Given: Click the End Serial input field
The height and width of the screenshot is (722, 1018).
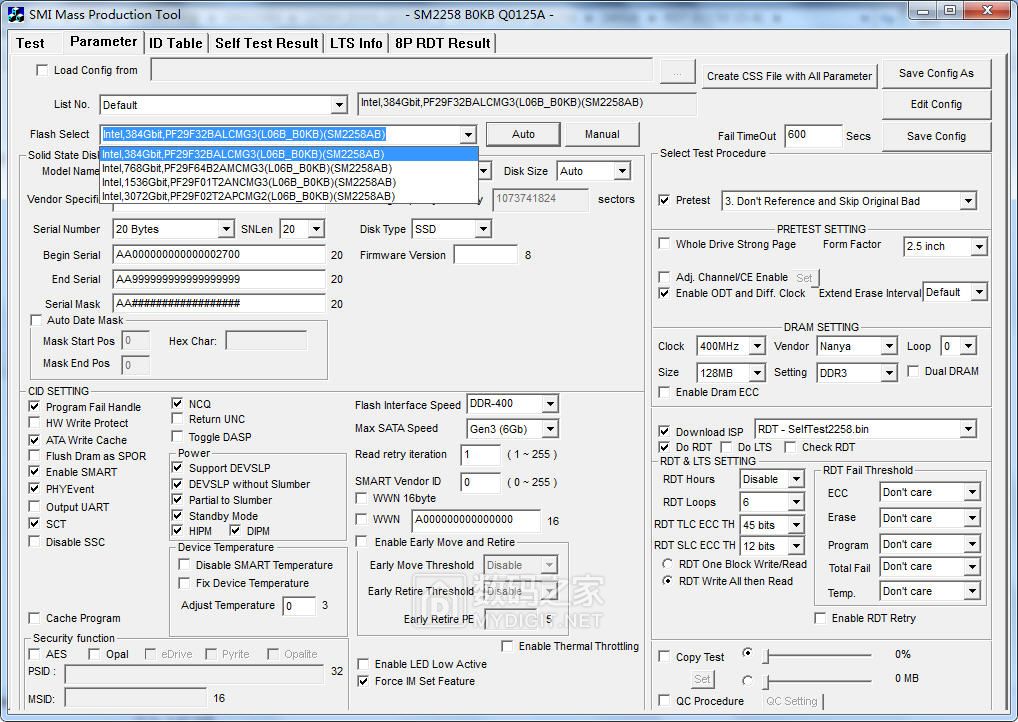Looking at the screenshot, I should click(219, 279).
